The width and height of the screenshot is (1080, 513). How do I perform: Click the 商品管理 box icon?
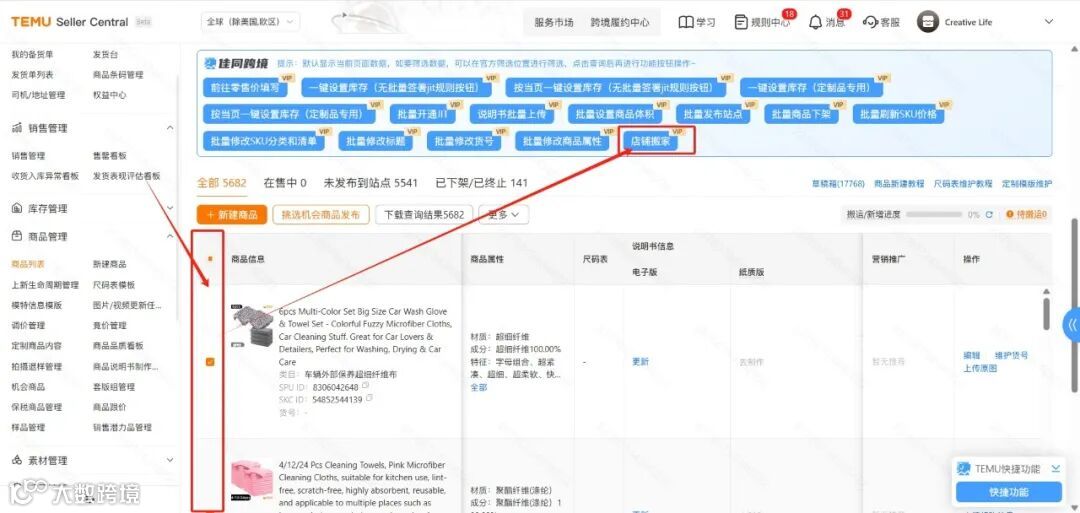pos(17,236)
